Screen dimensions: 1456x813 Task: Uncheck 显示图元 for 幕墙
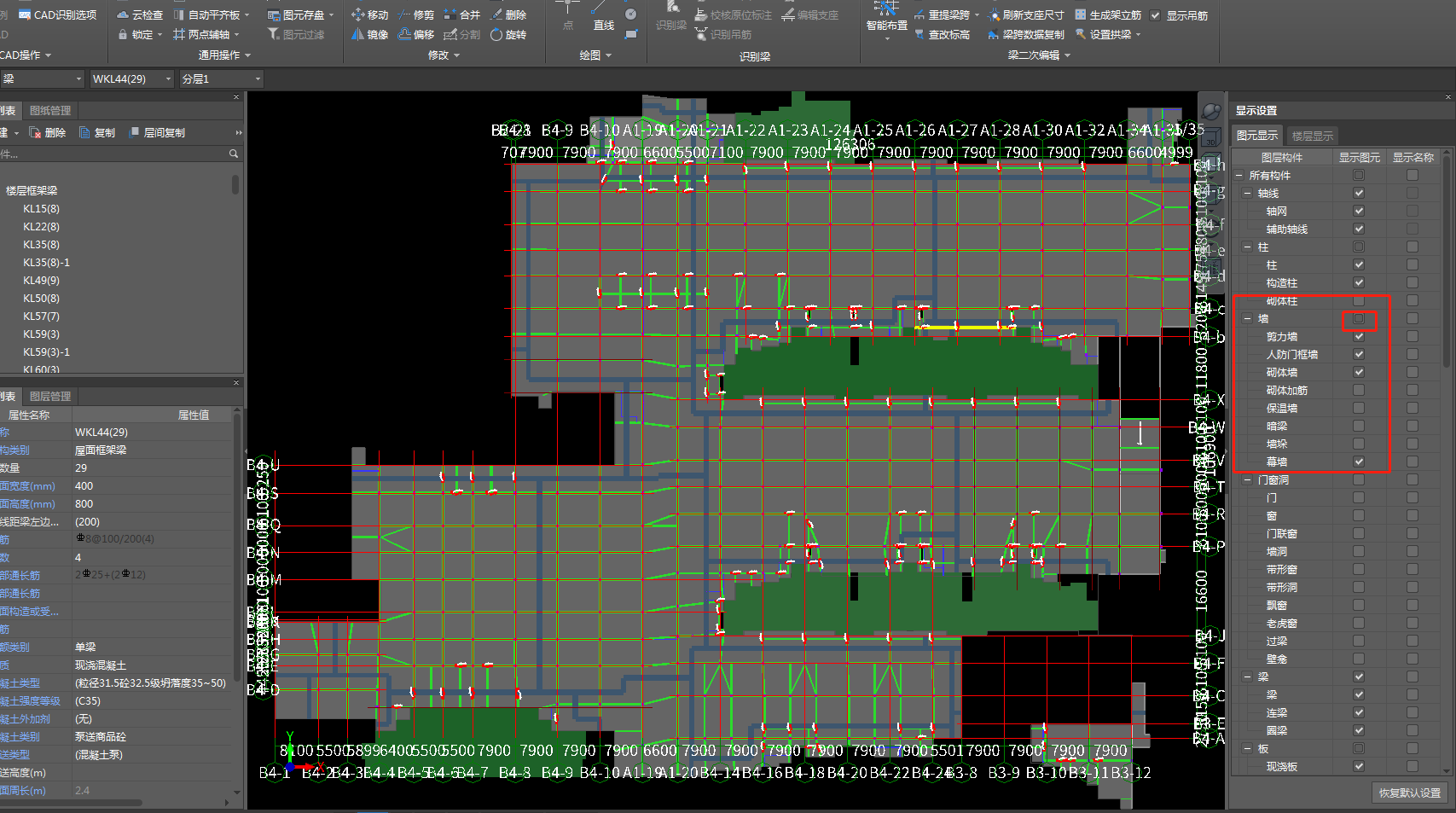(1359, 462)
